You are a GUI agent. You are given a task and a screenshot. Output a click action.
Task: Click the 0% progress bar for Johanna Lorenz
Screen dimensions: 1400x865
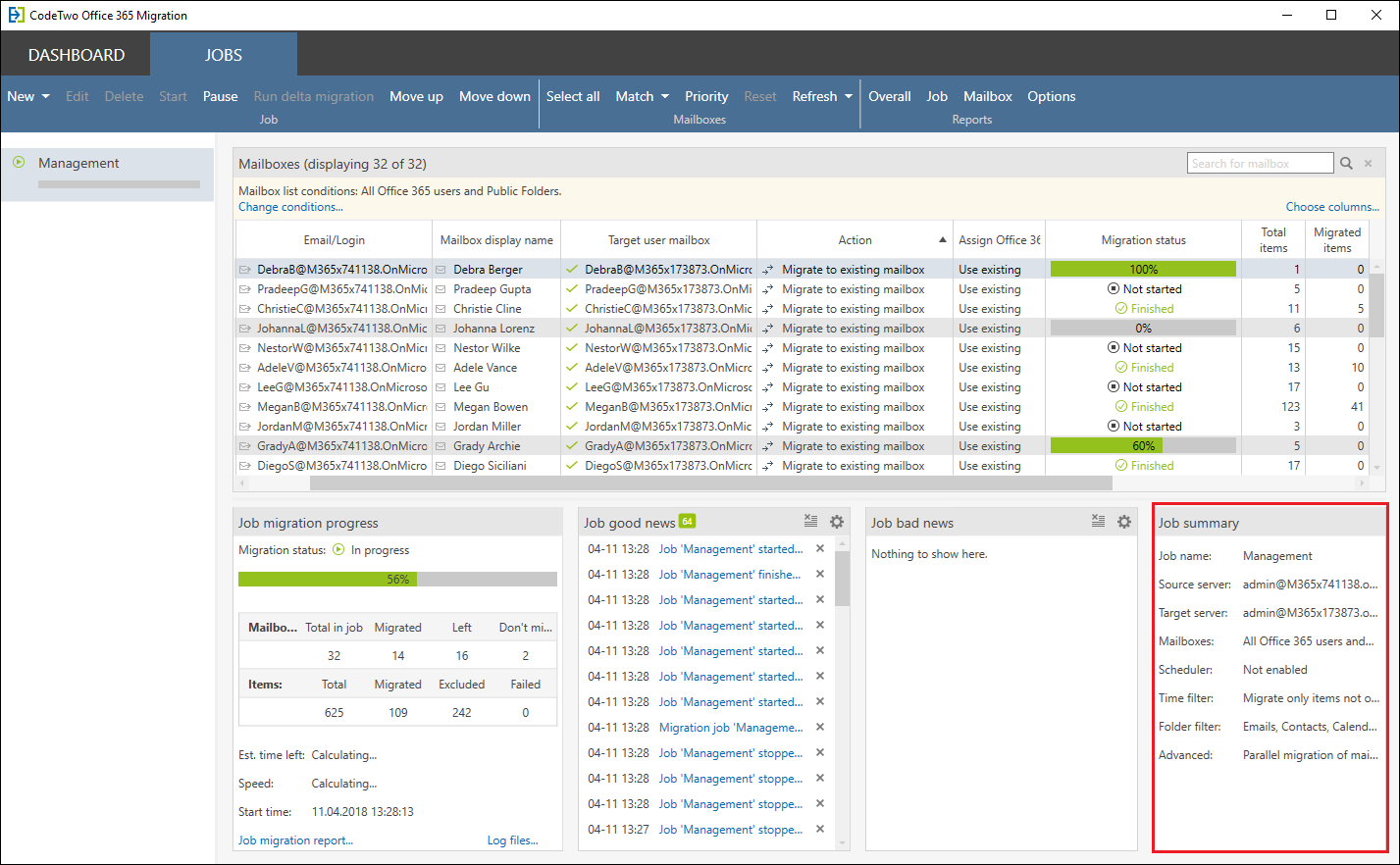click(x=1143, y=329)
